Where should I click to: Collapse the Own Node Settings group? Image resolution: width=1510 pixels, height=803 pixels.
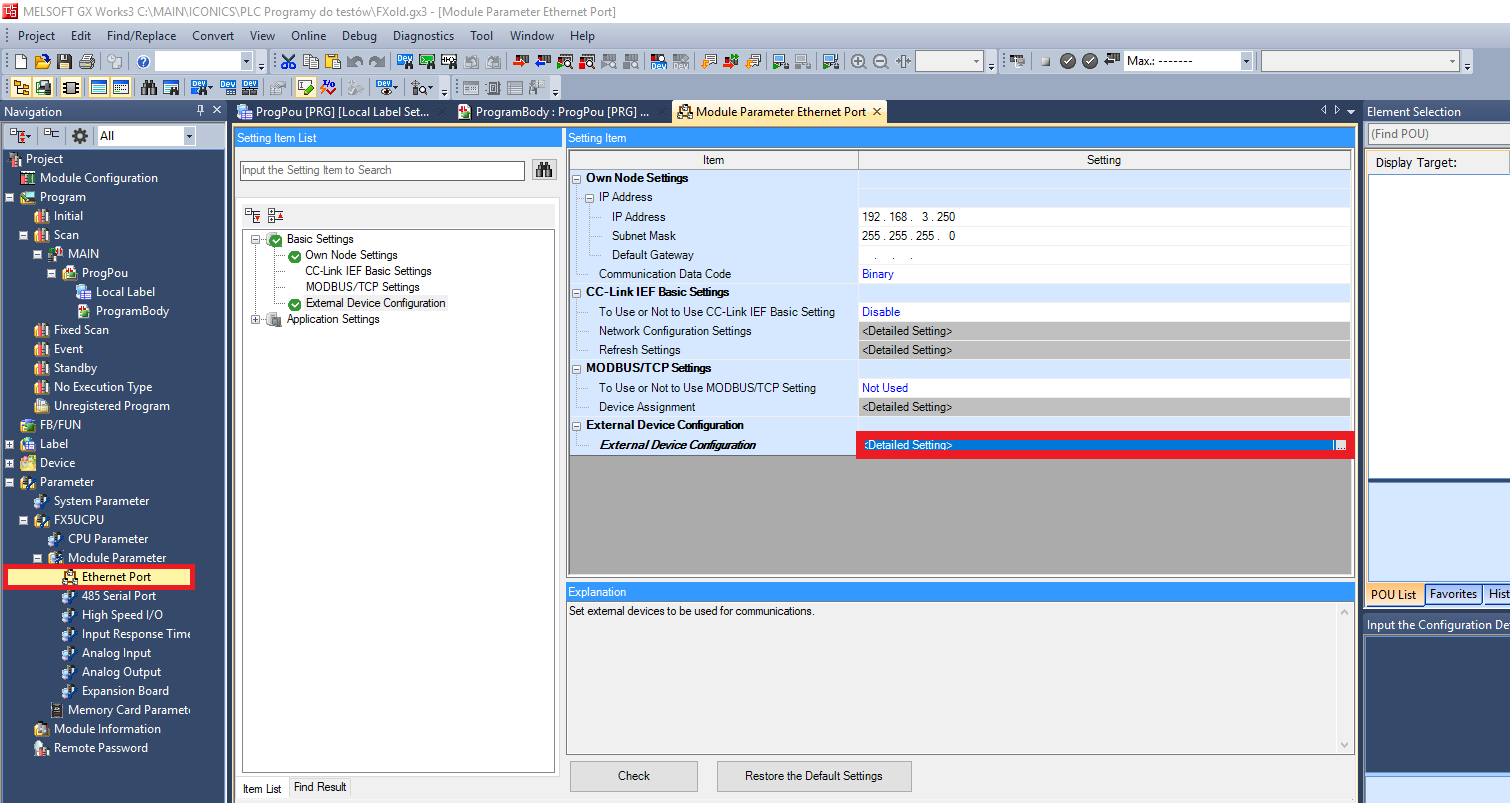577,178
